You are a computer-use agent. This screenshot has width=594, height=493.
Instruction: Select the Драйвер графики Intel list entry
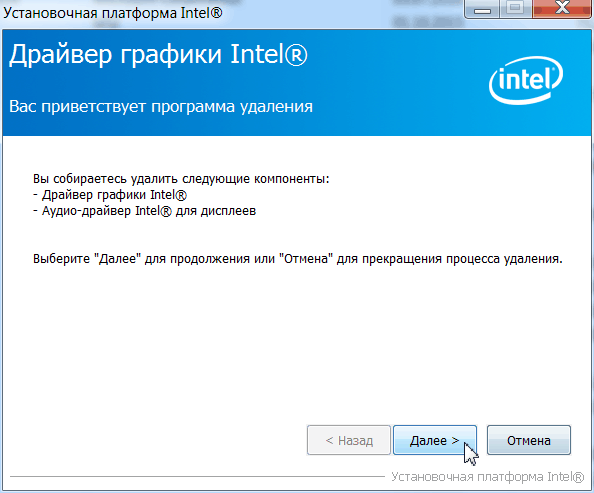coord(110,195)
